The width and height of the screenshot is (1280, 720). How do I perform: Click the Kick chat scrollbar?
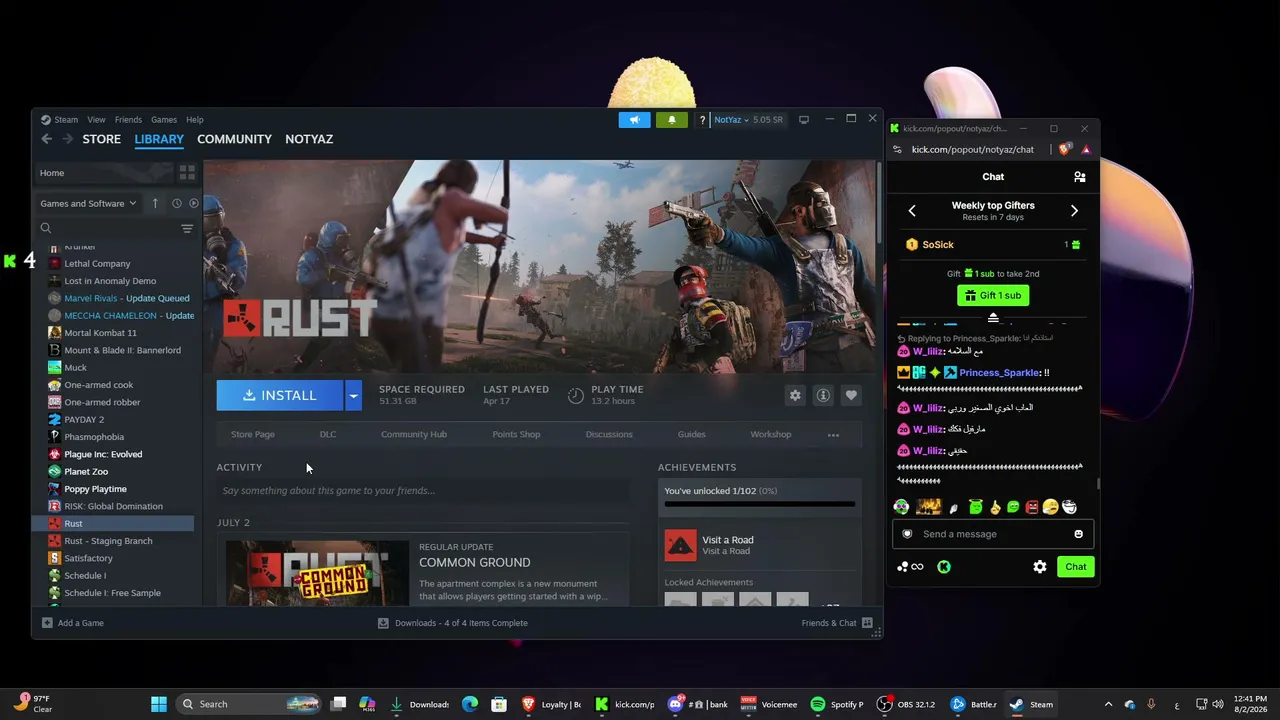pos(1098,484)
